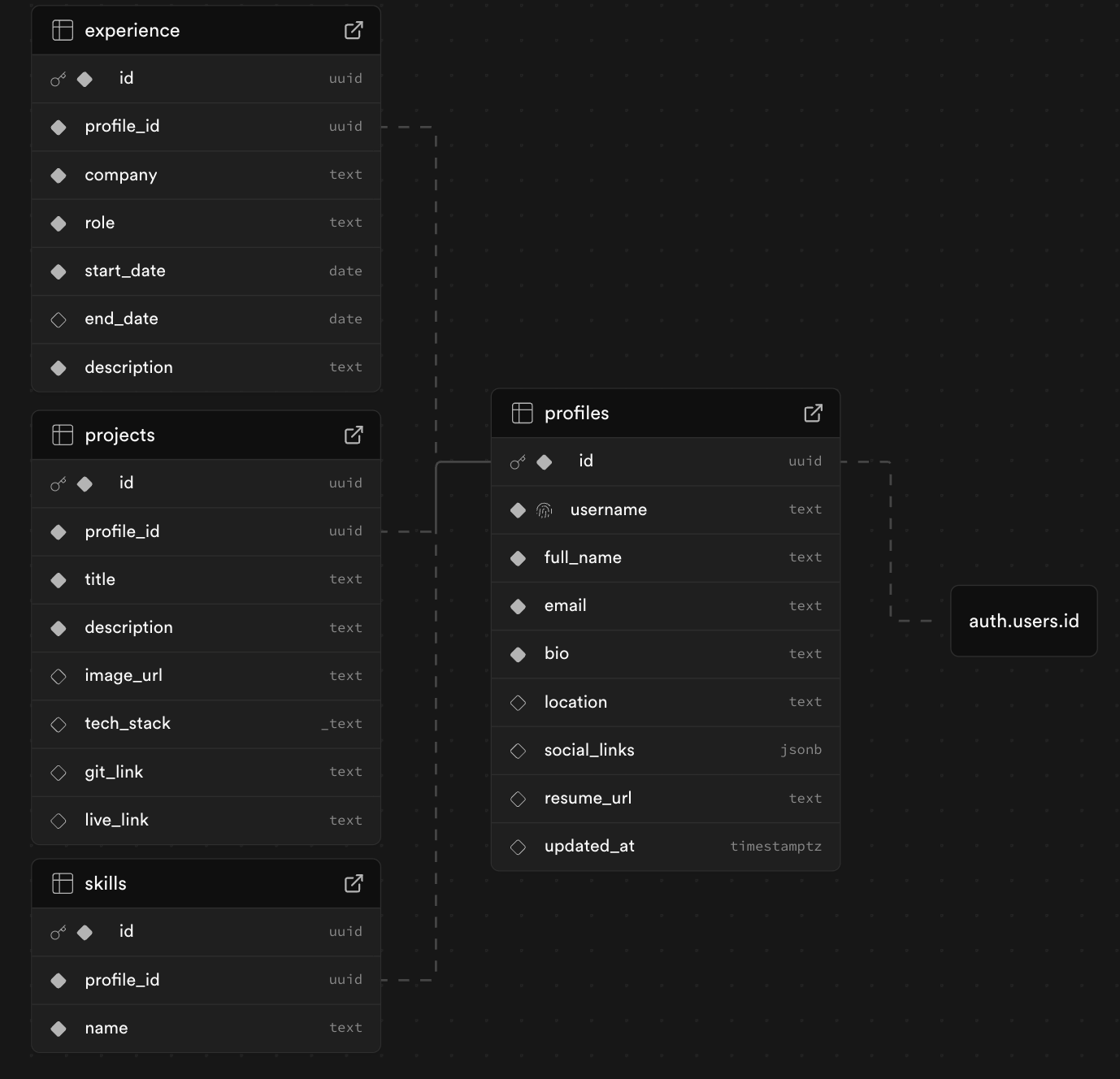Image resolution: width=1120 pixels, height=1079 pixels.
Task: Click the primary key icon beside projects id
Action: 58,483
